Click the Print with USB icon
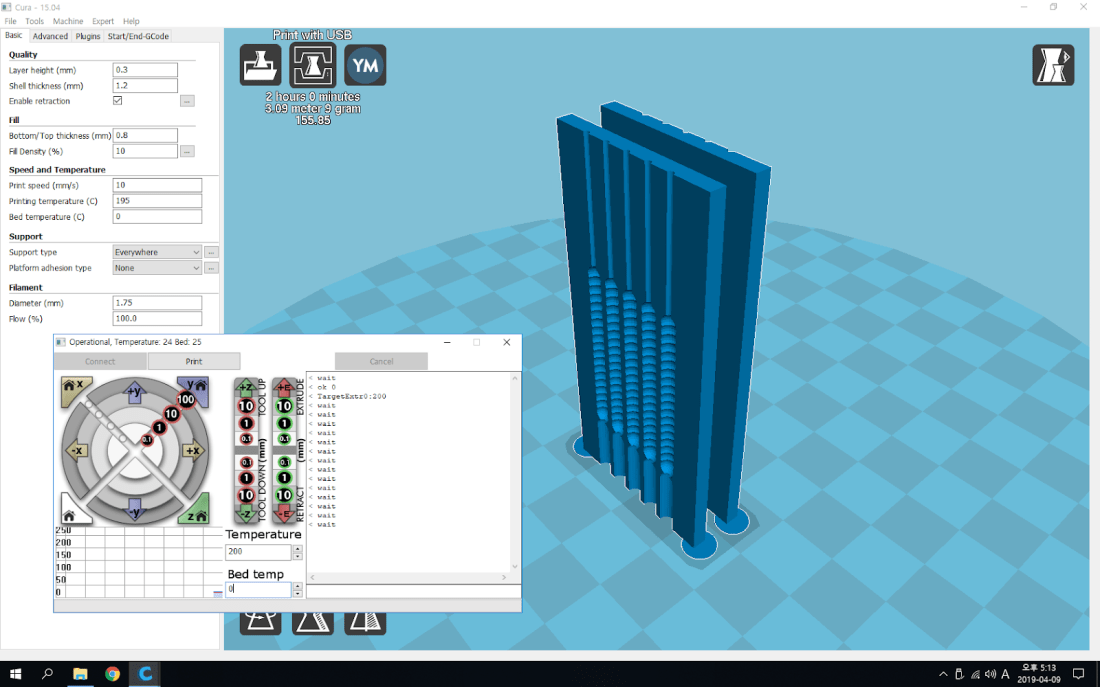The width and height of the screenshot is (1100, 687). pos(312,66)
